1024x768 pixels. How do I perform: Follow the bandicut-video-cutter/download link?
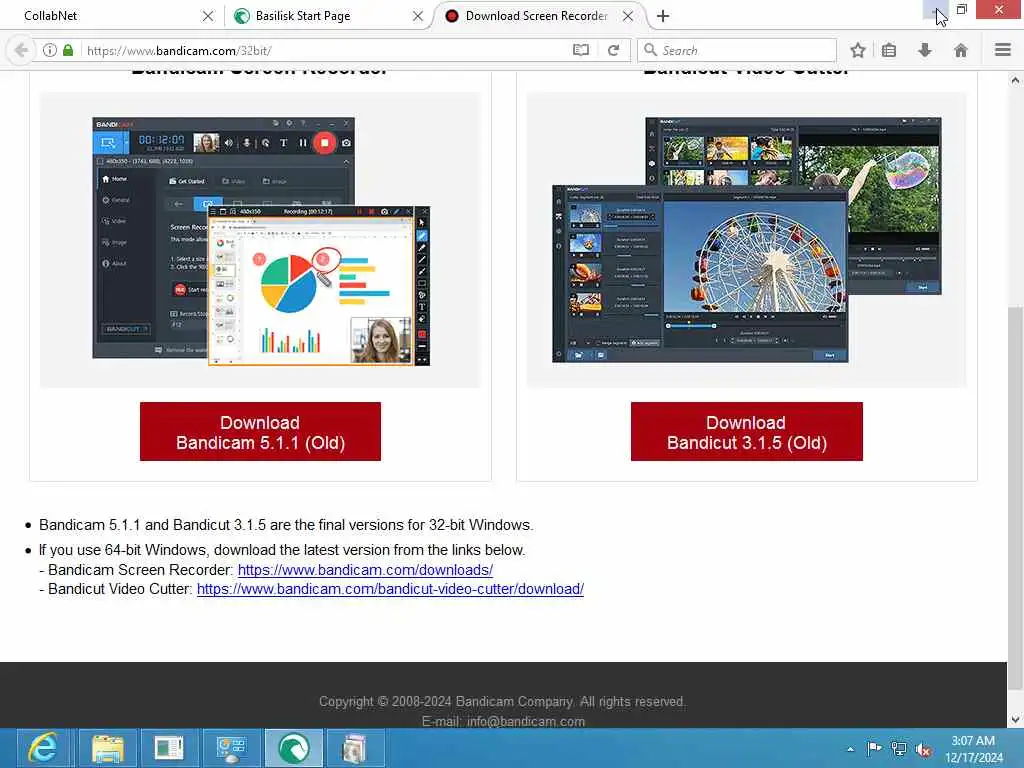point(390,589)
